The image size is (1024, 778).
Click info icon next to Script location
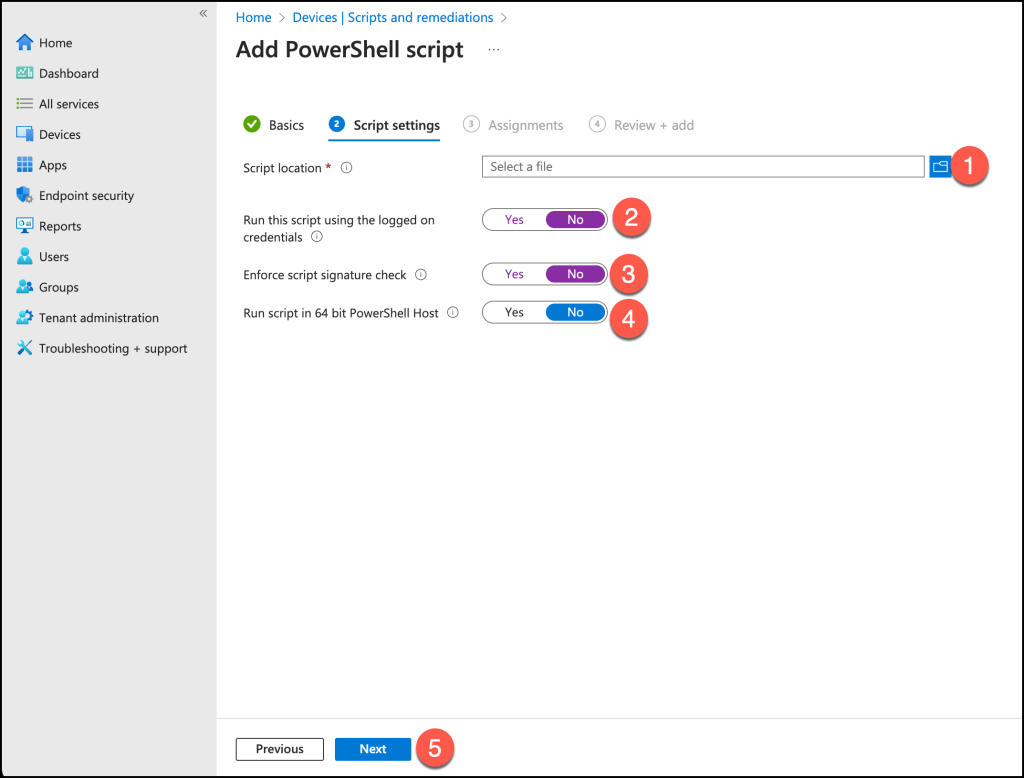coord(346,168)
